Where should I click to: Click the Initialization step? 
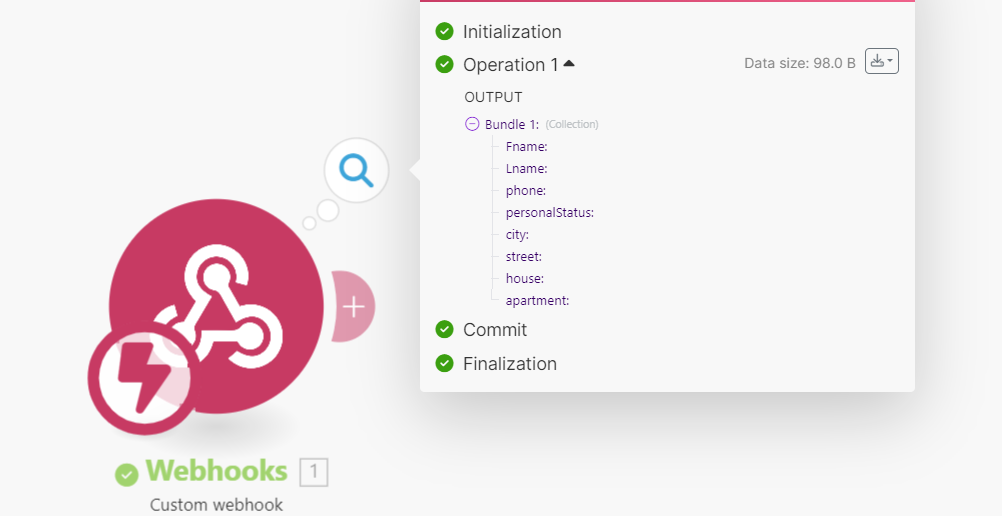point(512,31)
